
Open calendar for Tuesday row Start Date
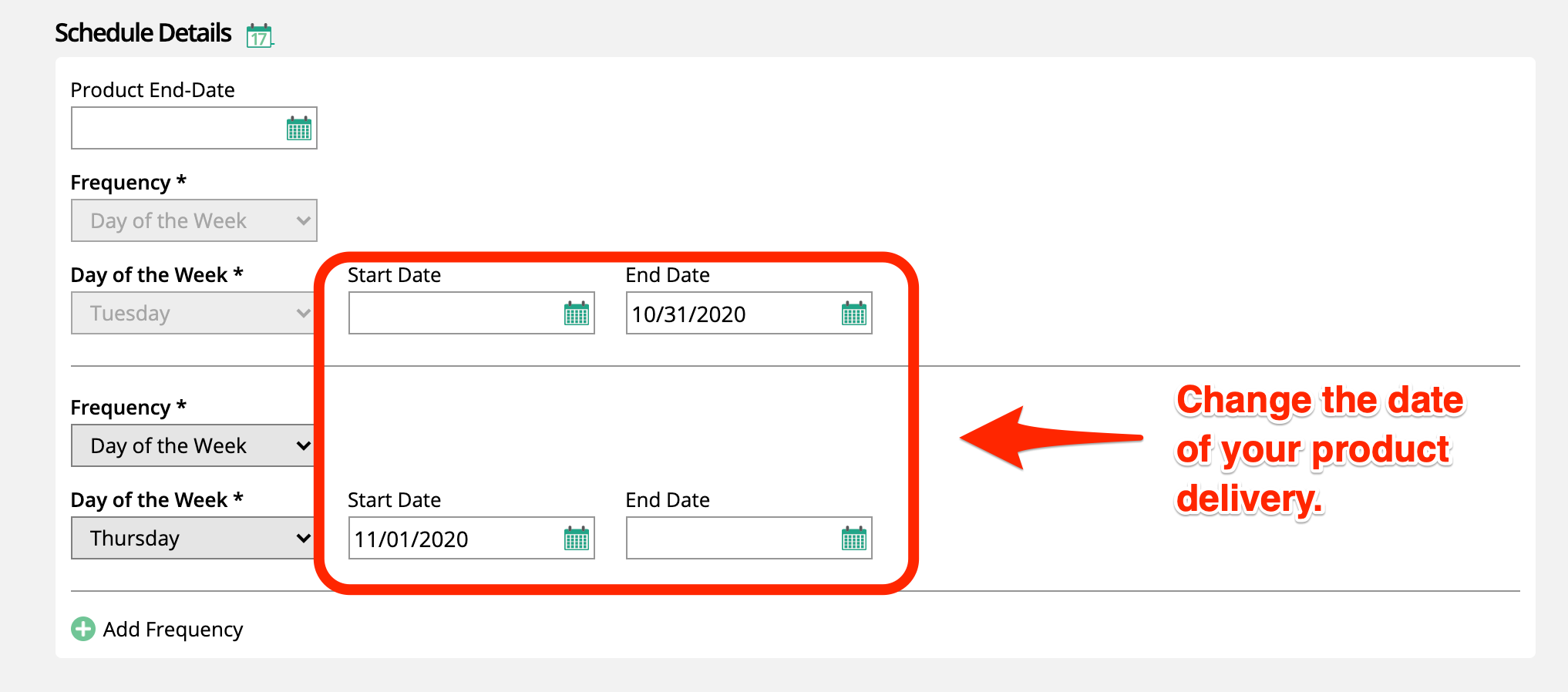coord(576,314)
